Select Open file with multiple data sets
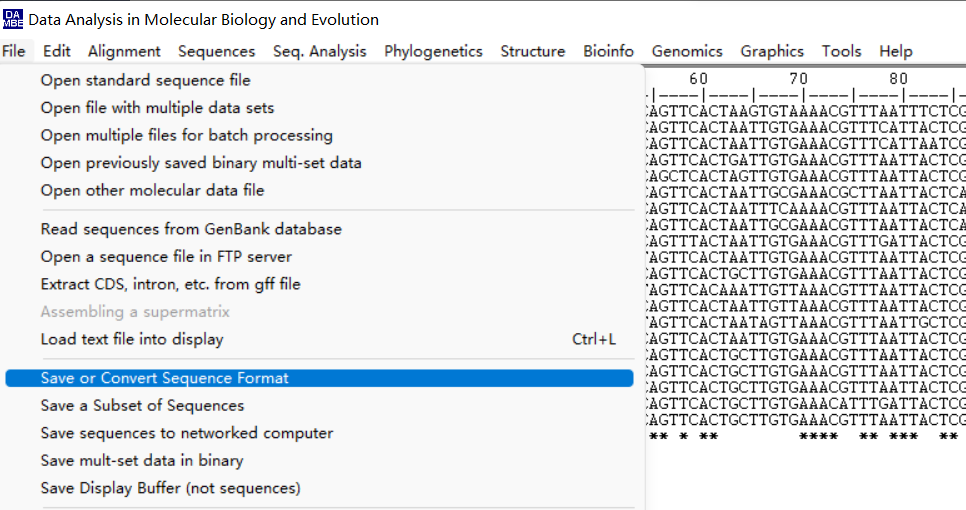The image size is (966, 510). [157, 107]
